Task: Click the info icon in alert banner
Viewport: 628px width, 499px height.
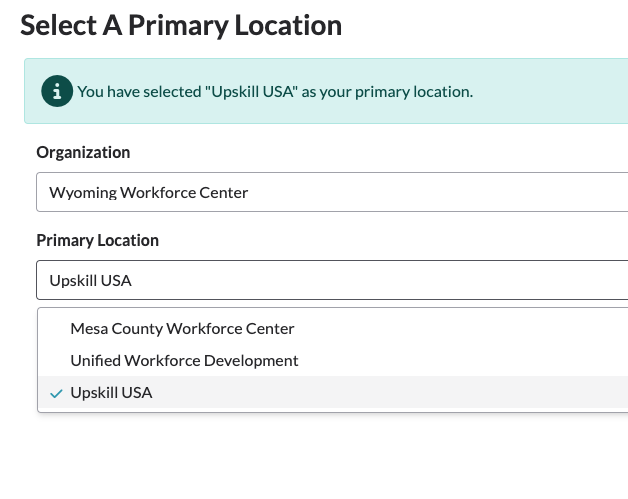Action: [57, 91]
